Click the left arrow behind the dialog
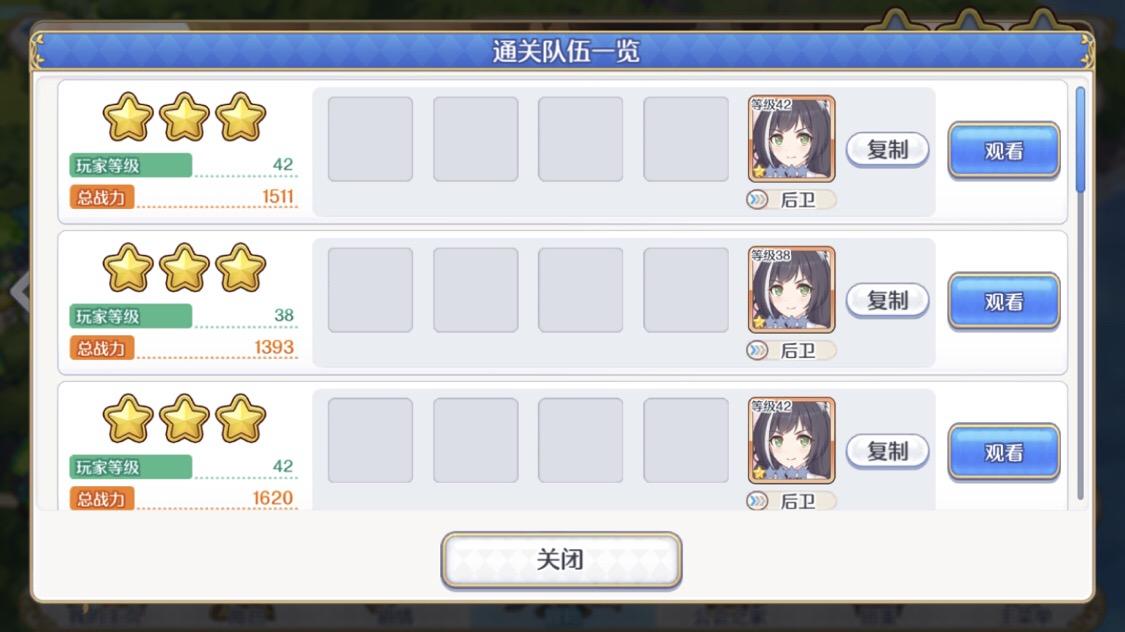 click(19, 291)
